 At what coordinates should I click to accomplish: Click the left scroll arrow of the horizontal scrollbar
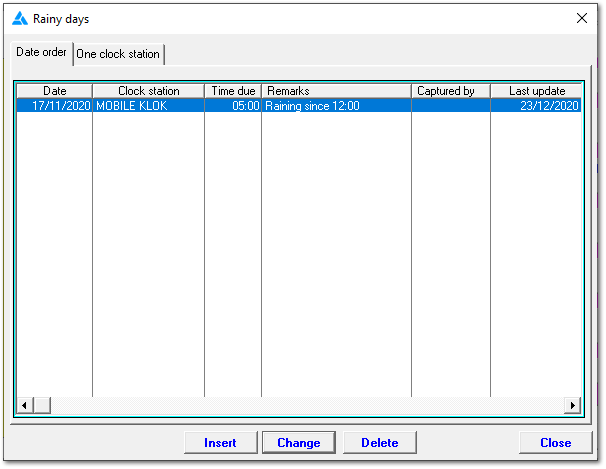point(25,405)
